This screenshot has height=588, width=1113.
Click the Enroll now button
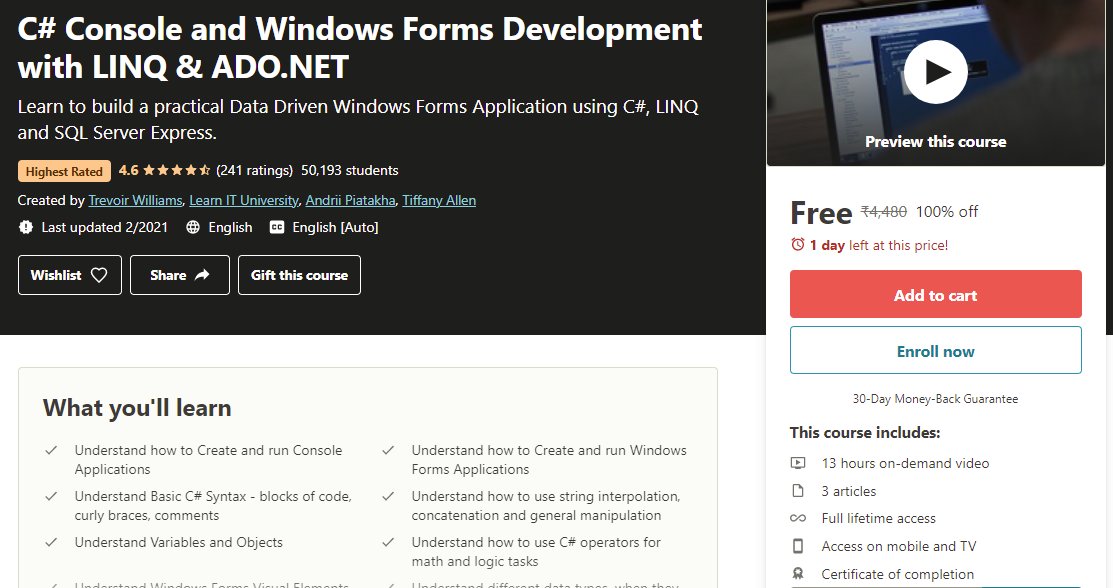click(x=936, y=350)
